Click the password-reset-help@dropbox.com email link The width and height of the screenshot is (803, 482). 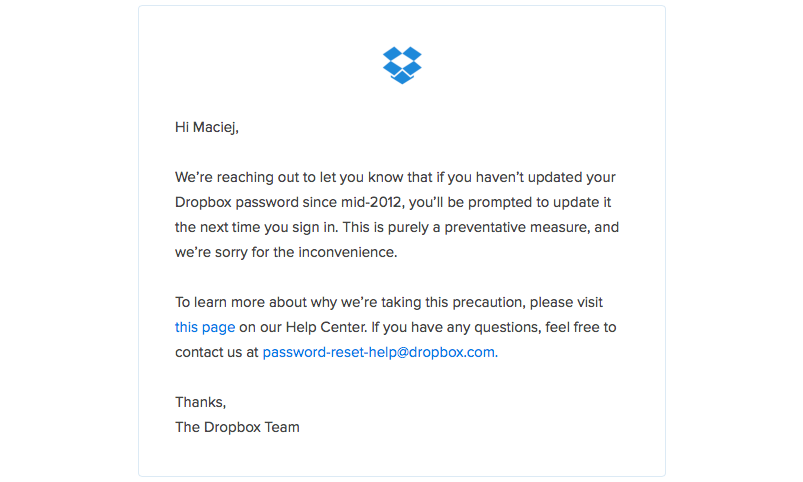click(x=378, y=352)
